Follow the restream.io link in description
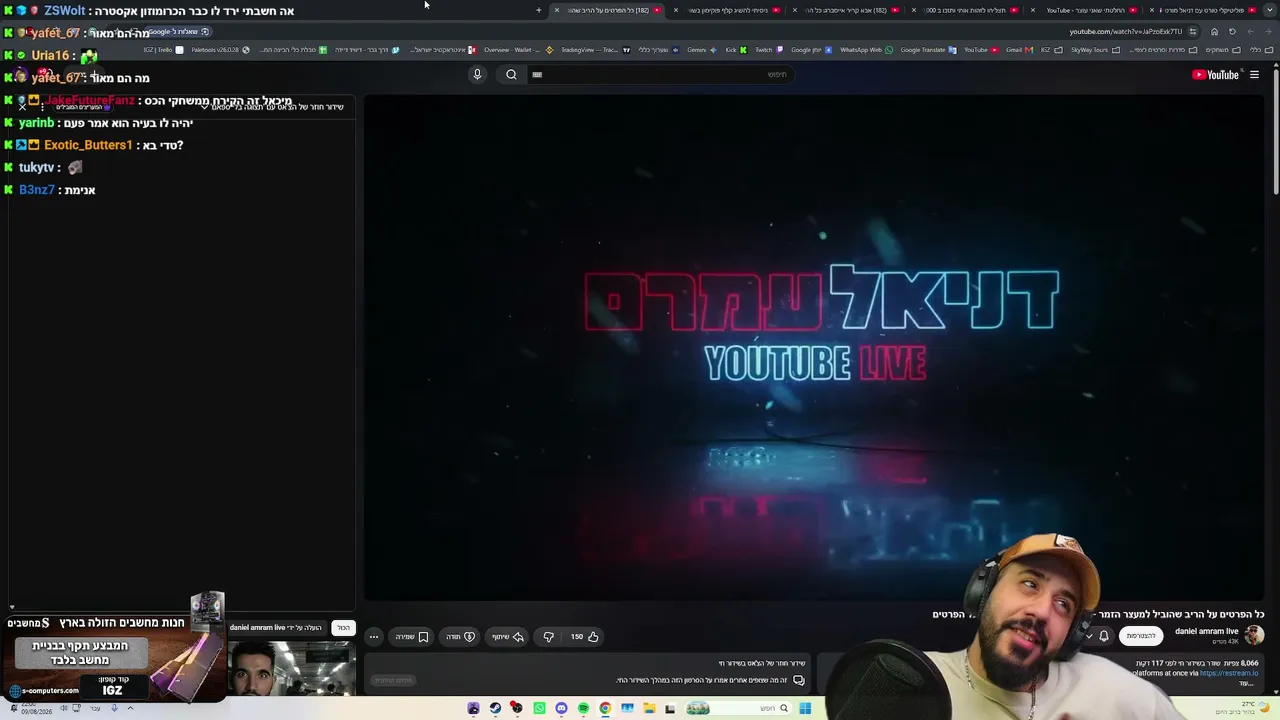Screen dimensions: 1280x720 (1229, 674)
